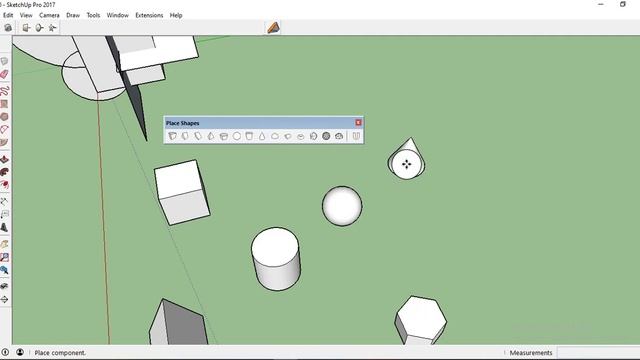640x360 pixels.
Task: Click the 'Place component.' status text
Action: [x=60, y=353]
